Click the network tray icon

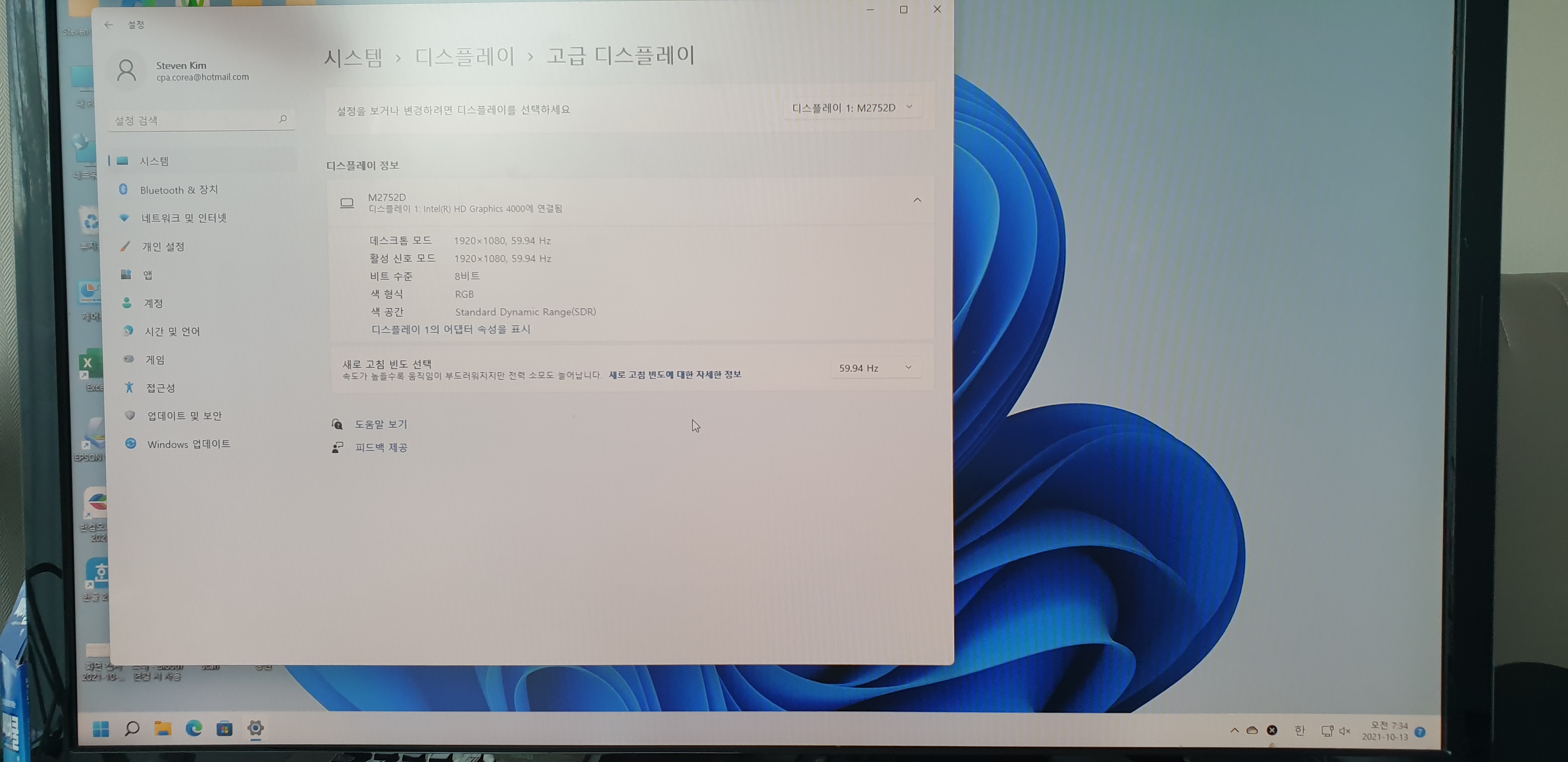pyautogui.click(x=1328, y=731)
